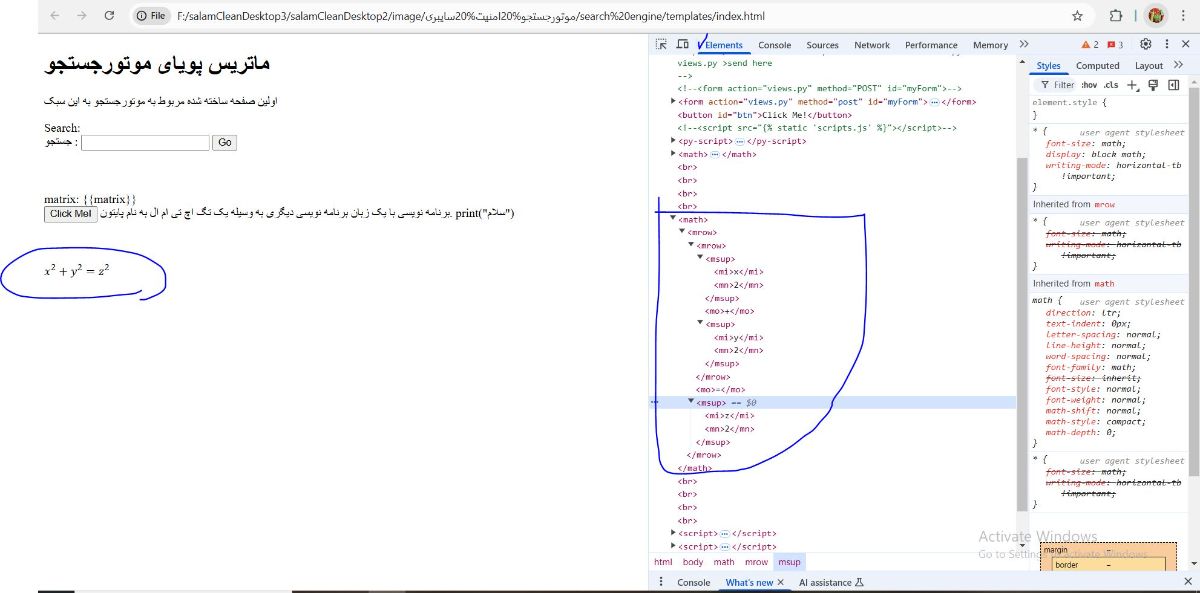Show the warnings issue counter
The width and height of the screenshot is (1200, 593).
tap(1090, 45)
